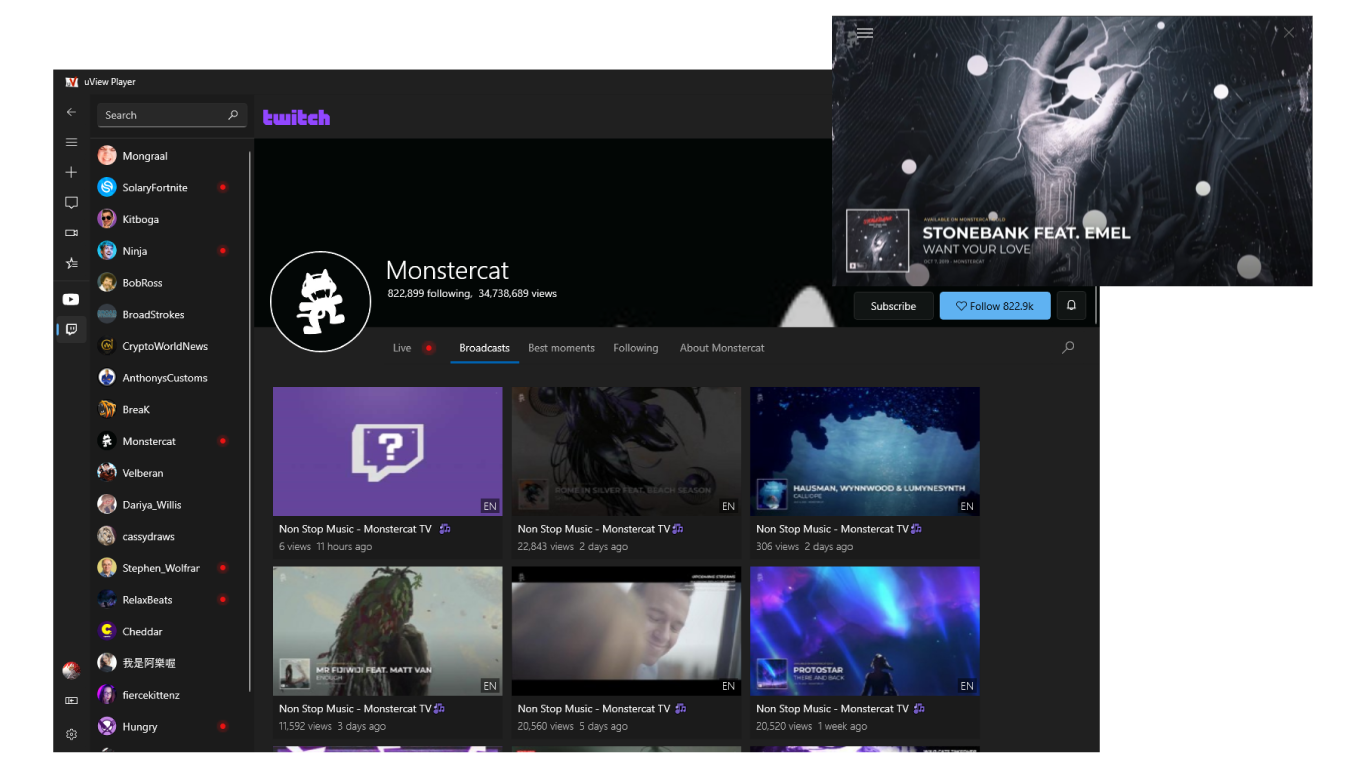1366x768 pixels.
Task: Open the Following tab
Action: pyautogui.click(x=636, y=348)
